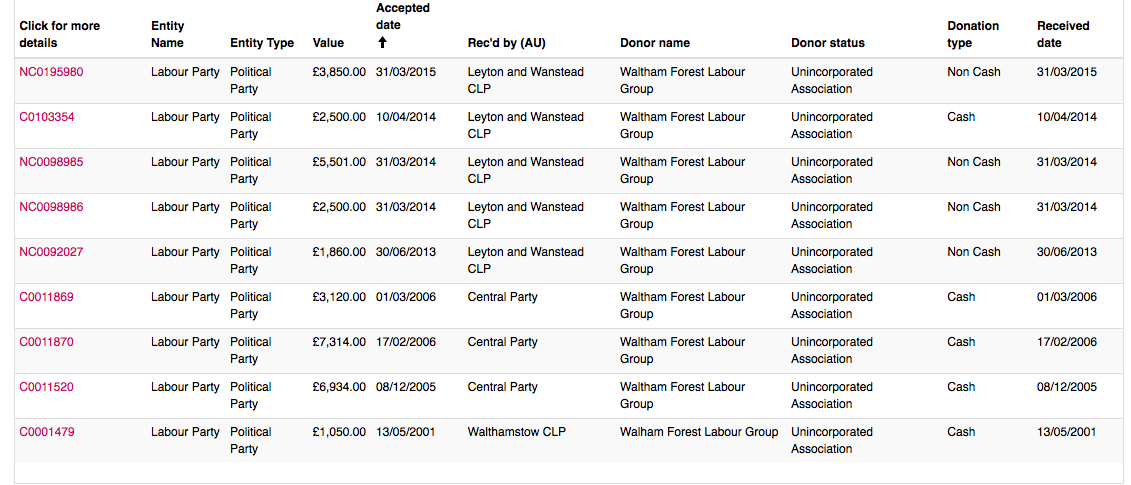Screen dimensions: 1131x485
Task: View record NC0098986 details
Action: 50,207
